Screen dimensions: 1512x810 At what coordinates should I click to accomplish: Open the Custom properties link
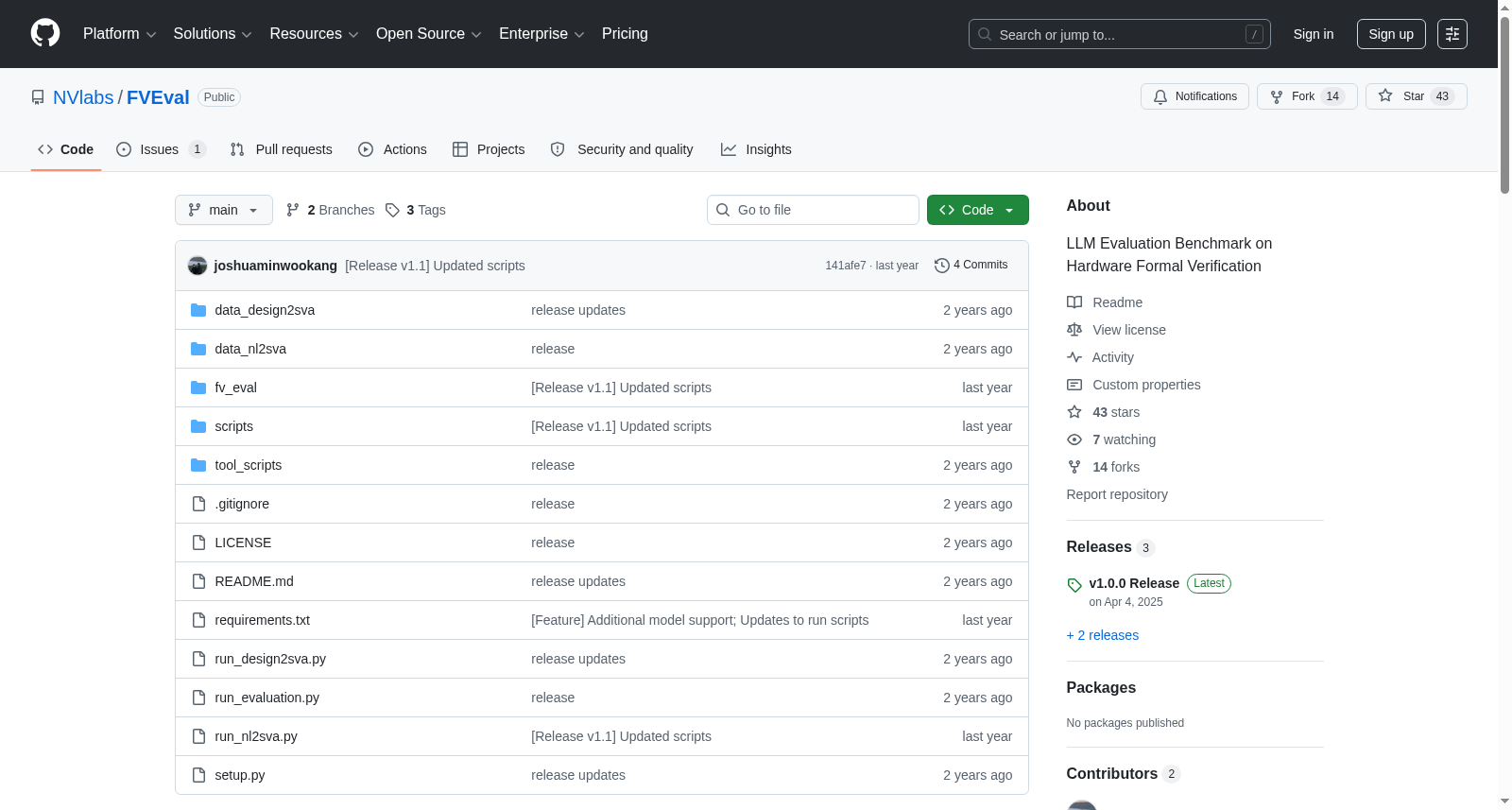[x=1146, y=385]
